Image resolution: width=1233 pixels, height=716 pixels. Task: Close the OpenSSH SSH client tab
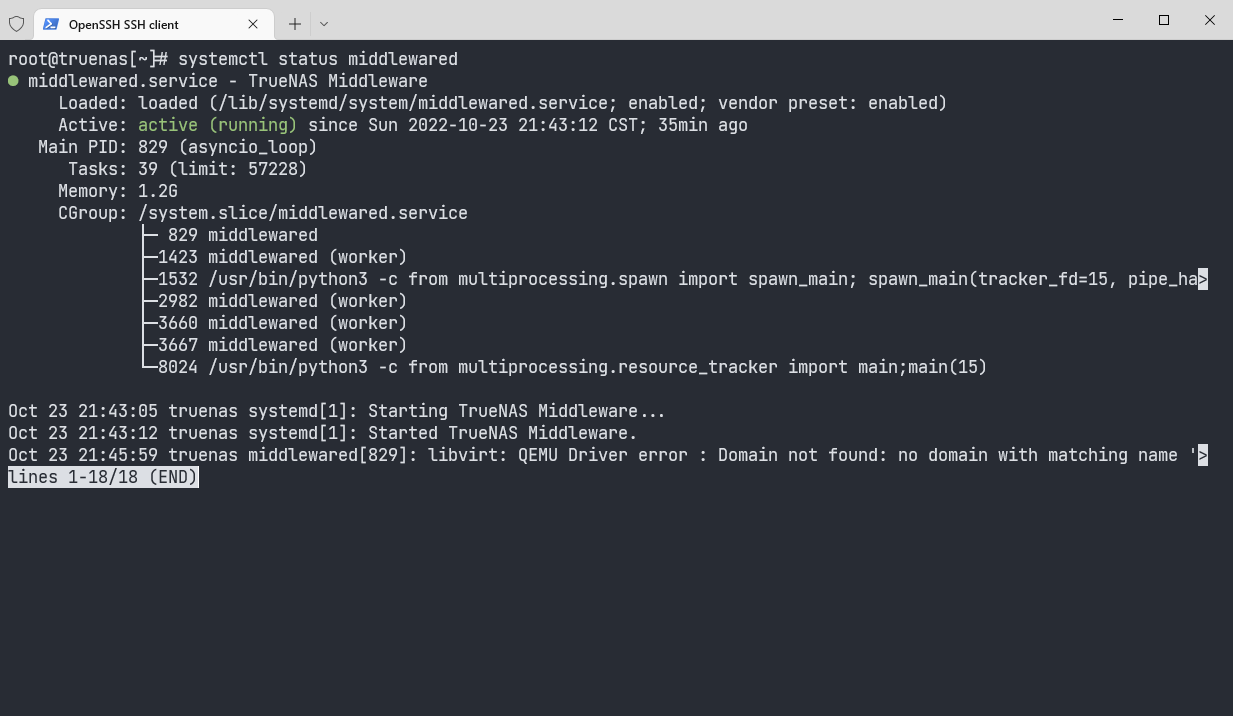[253, 24]
